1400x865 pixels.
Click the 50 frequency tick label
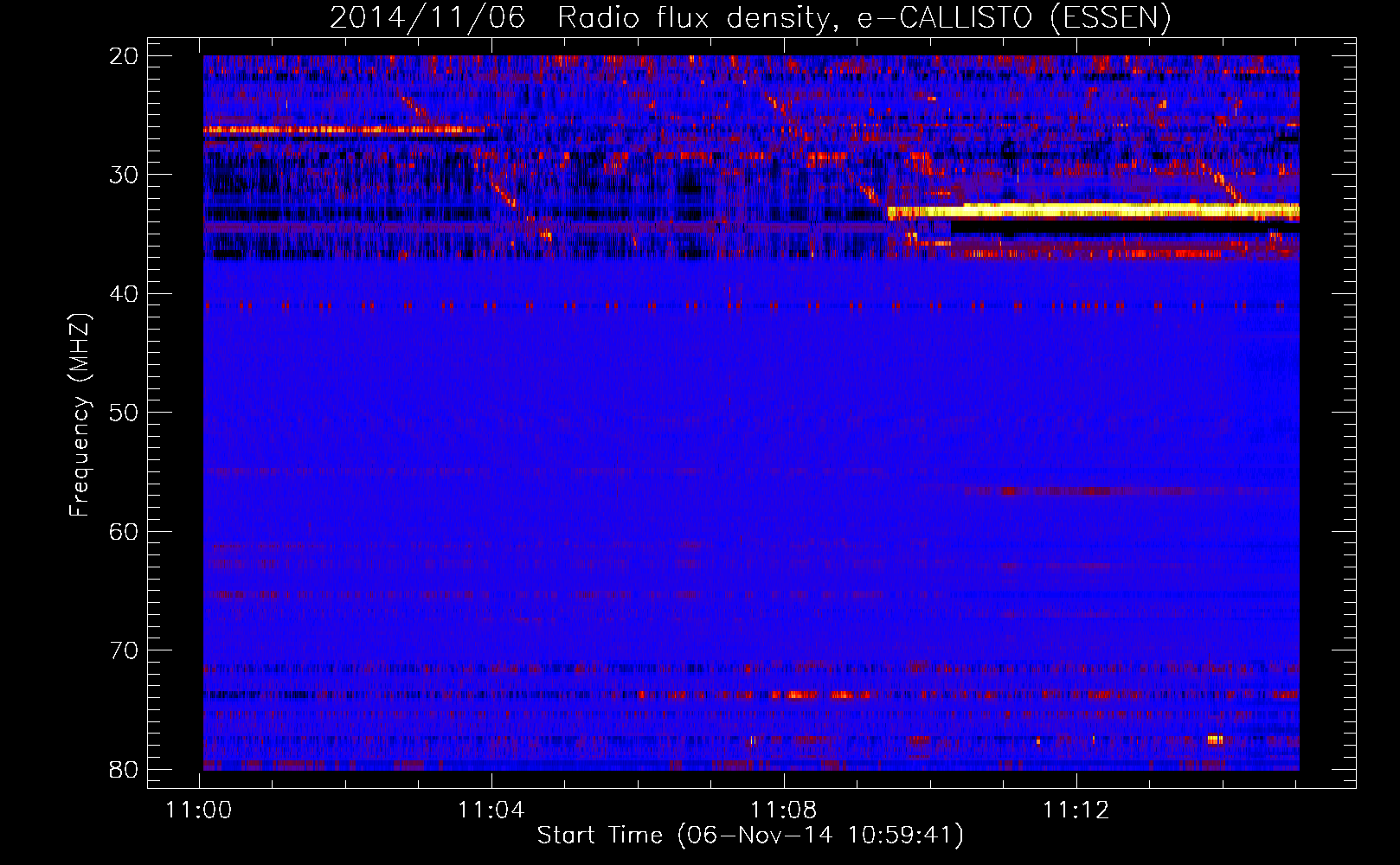pyautogui.click(x=125, y=413)
